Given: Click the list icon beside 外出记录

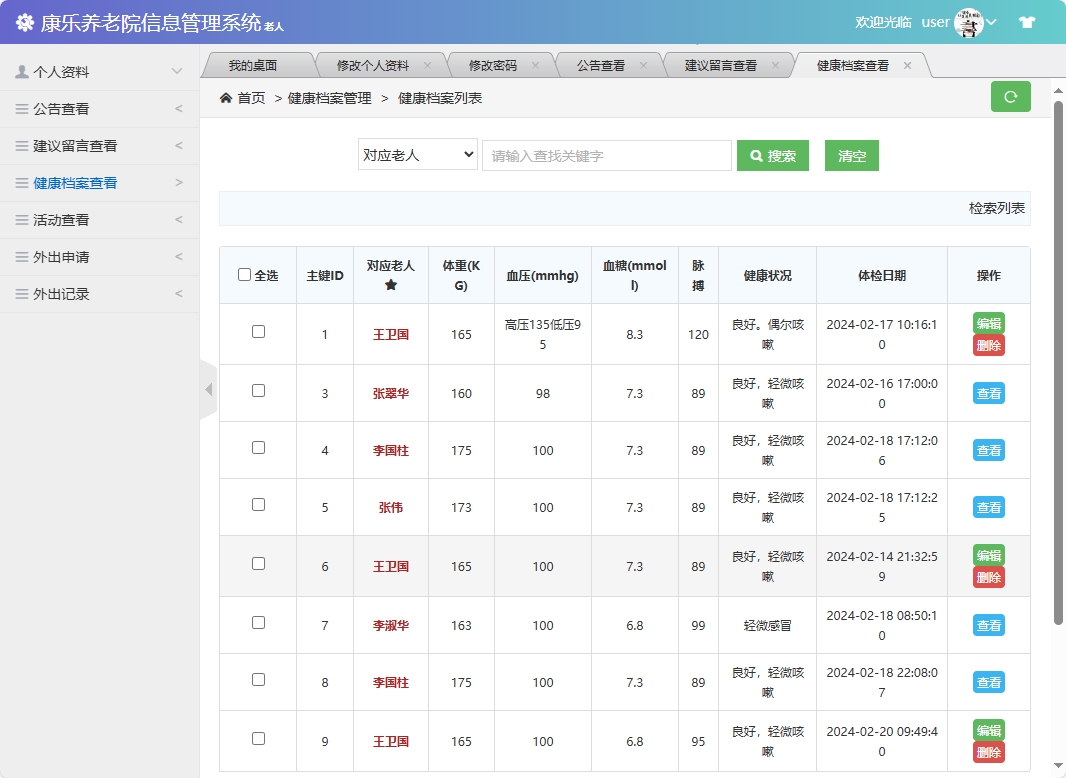Looking at the screenshot, I should pyautogui.click(x=23, y=294).
